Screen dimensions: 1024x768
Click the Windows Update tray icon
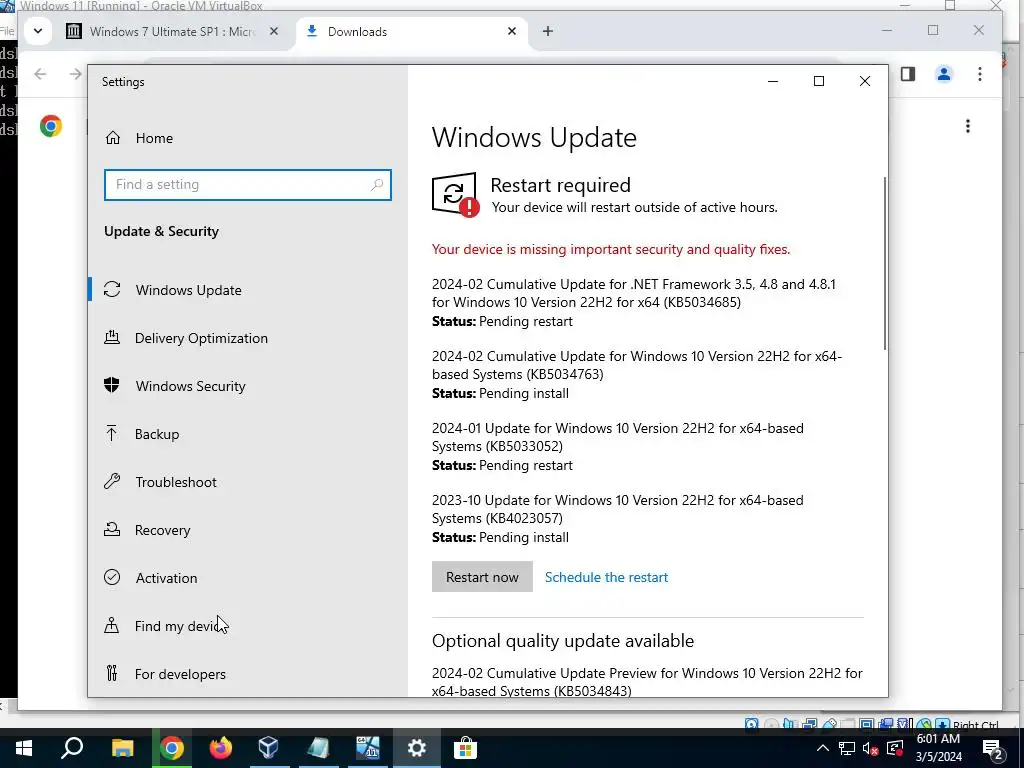point(895,748)
